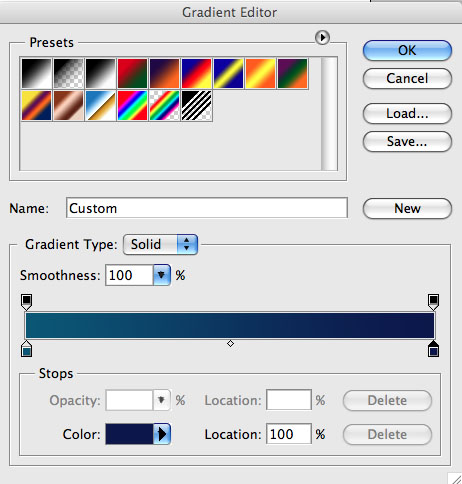Click the color stop Location field showing 100
Viewport: 462px width, 484px height.
[289, 434]
